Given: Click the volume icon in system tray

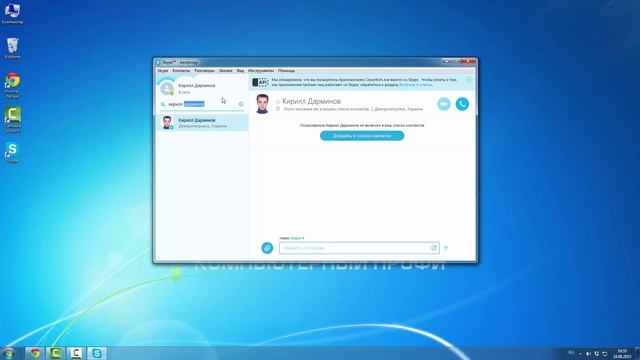Looking at the screenshot, I should click(588, 353).
